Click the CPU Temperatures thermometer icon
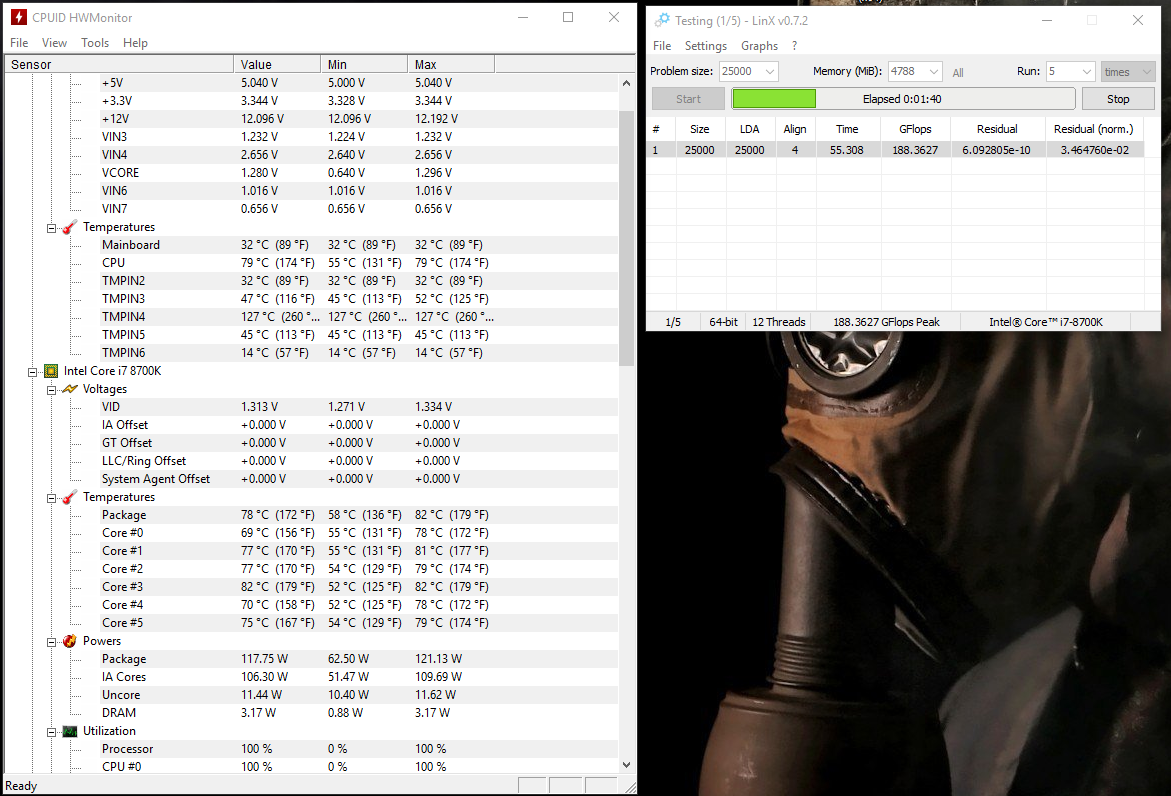This screenshot has width=1171, height=796. tap(69, 497)
